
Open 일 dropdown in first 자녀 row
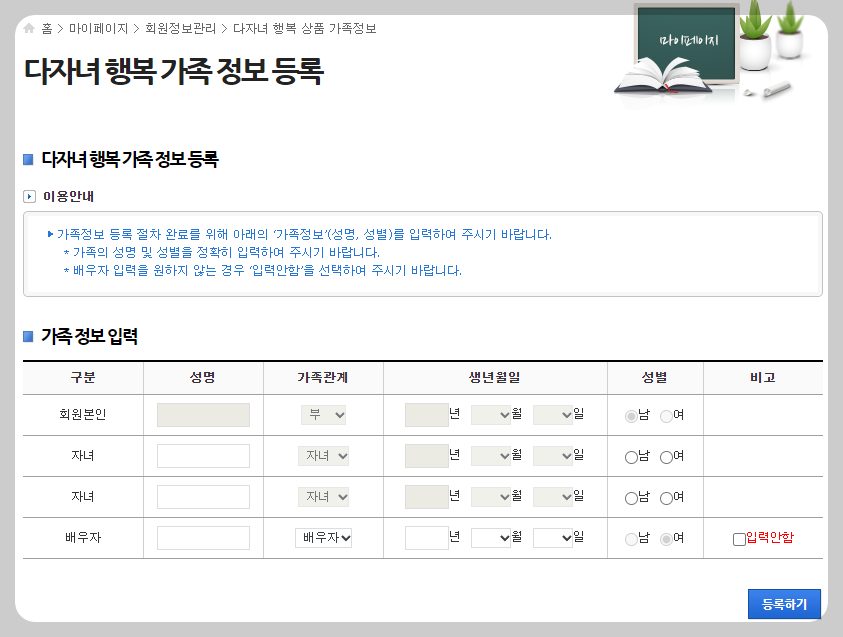click(x=553, y=456)
